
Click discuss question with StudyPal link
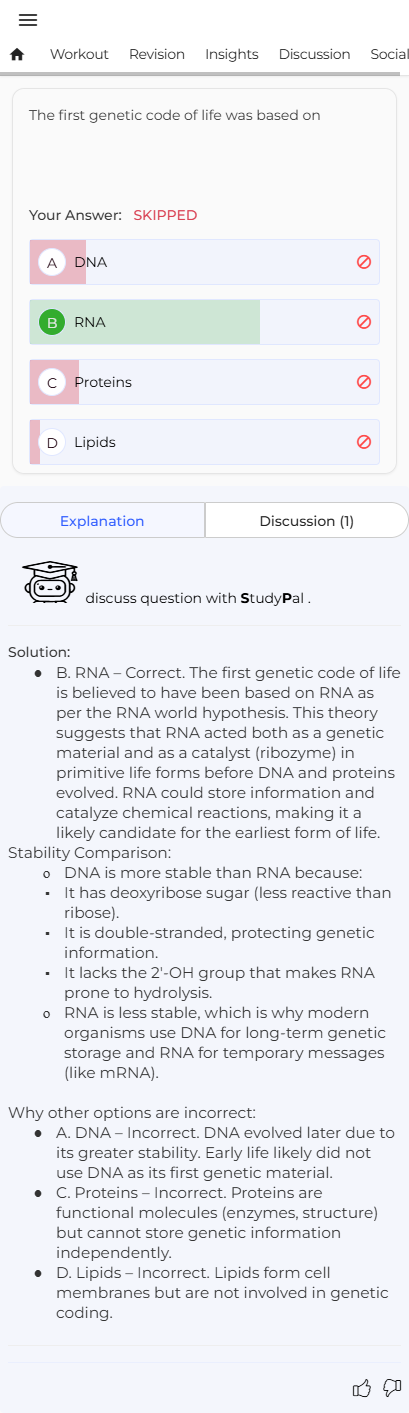[198, 598]
